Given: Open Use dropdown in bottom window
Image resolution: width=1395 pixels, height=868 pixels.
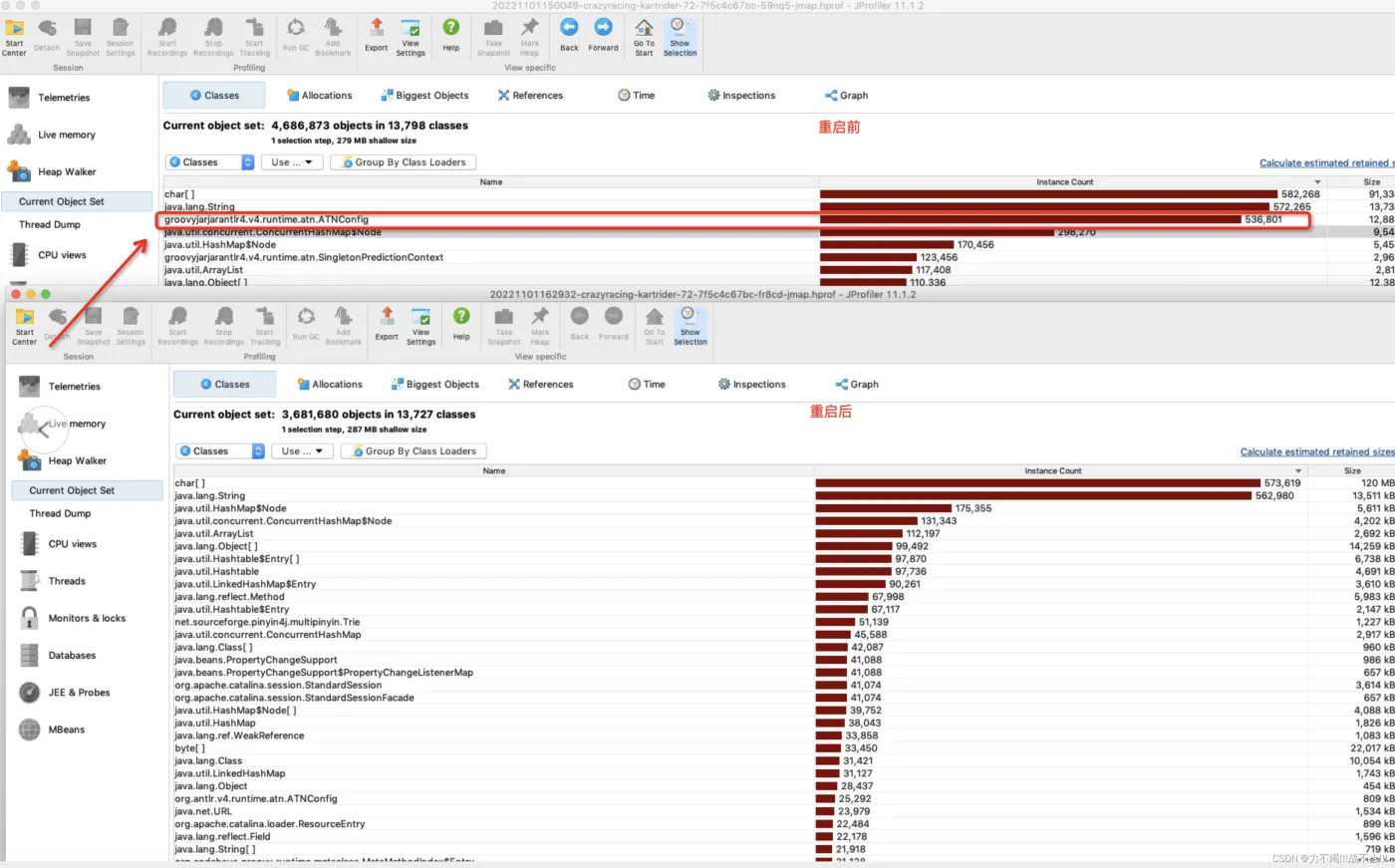Looking at the screenshot, I should point(302,451).
